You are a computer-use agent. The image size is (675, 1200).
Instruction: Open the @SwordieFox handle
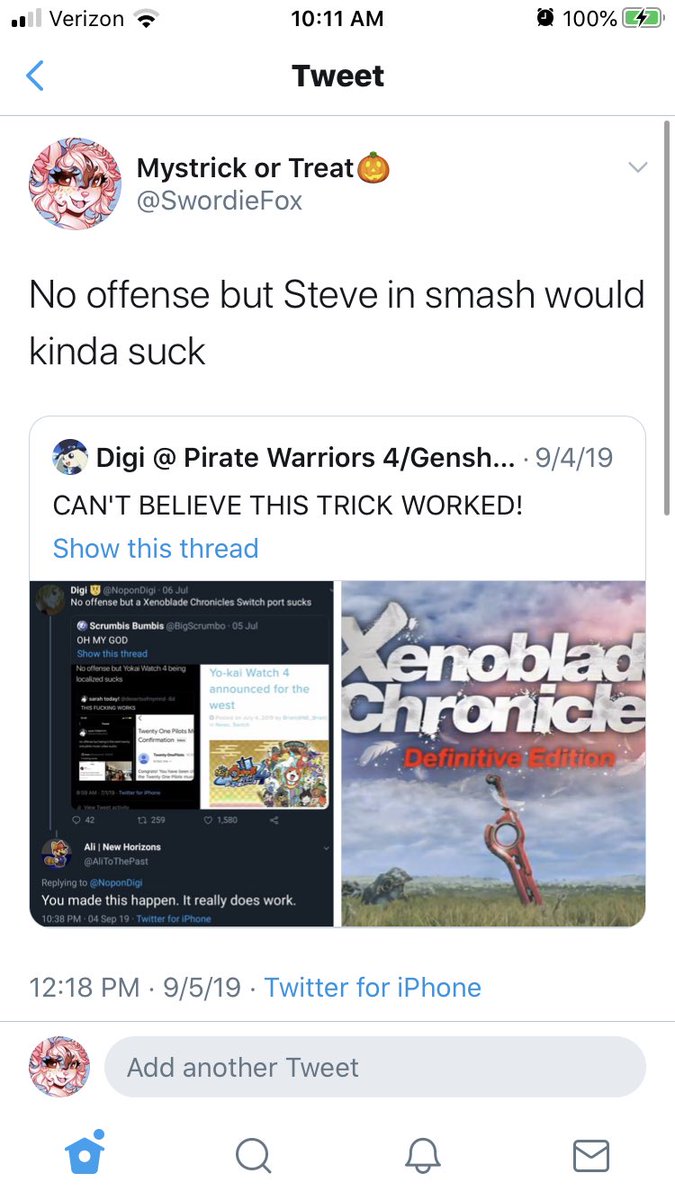(219, 200)
